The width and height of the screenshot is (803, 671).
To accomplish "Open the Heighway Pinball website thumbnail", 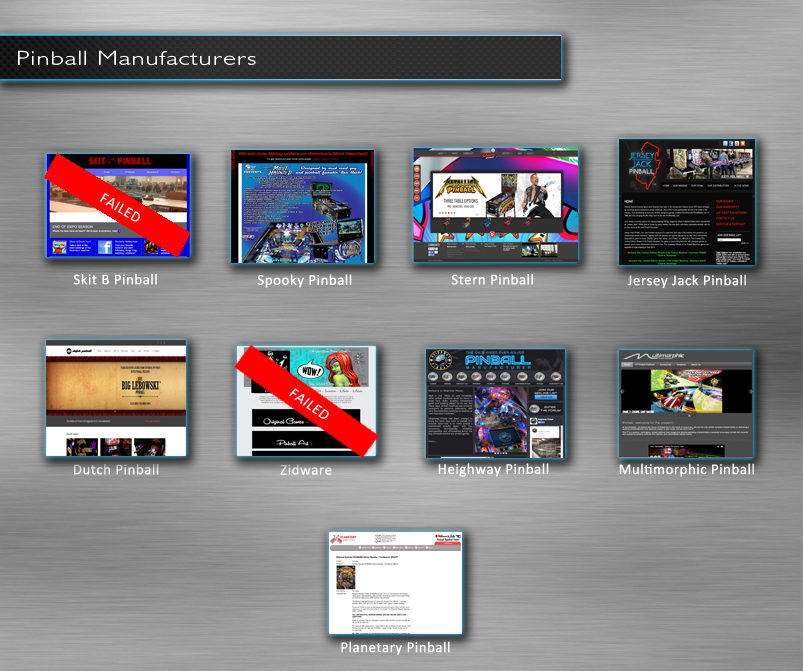I will (x=495, y=403).
